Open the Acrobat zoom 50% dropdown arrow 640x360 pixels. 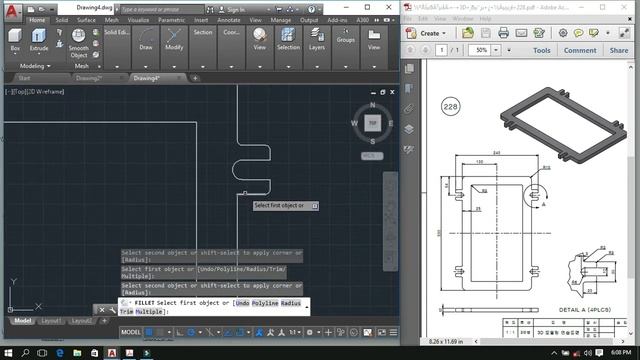tap(496, 50)
